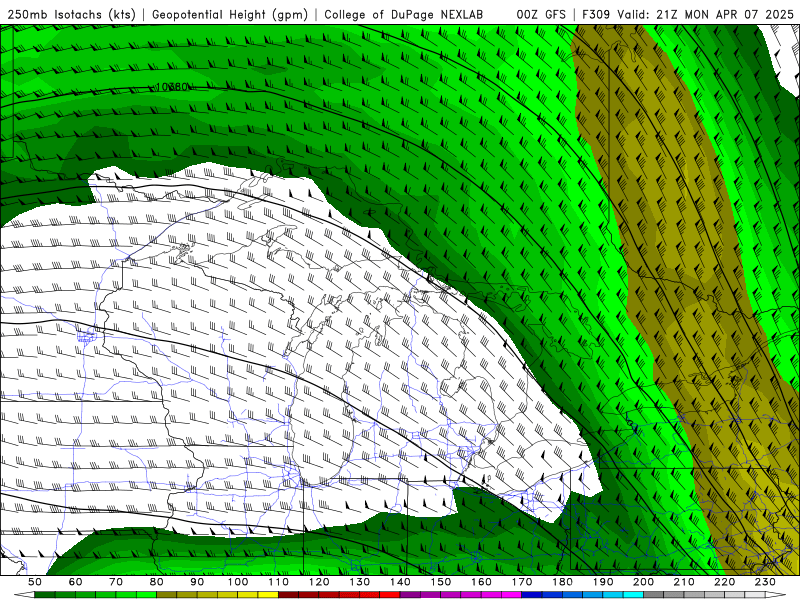800x600 pixels.
Task: Click the olive swatch just after 80
Action: click(166, 594)
